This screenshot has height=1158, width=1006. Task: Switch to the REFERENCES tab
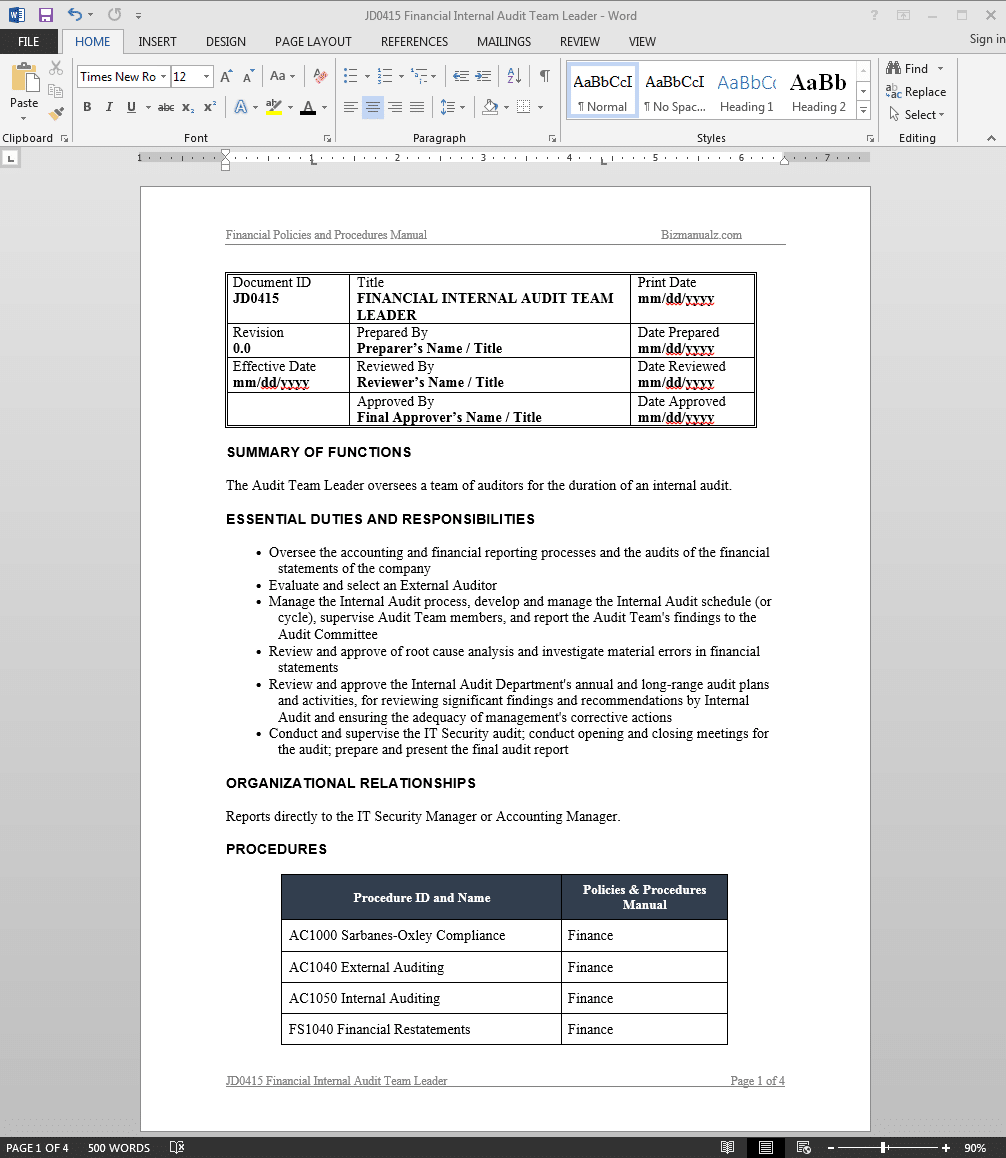tap(414, 41)
